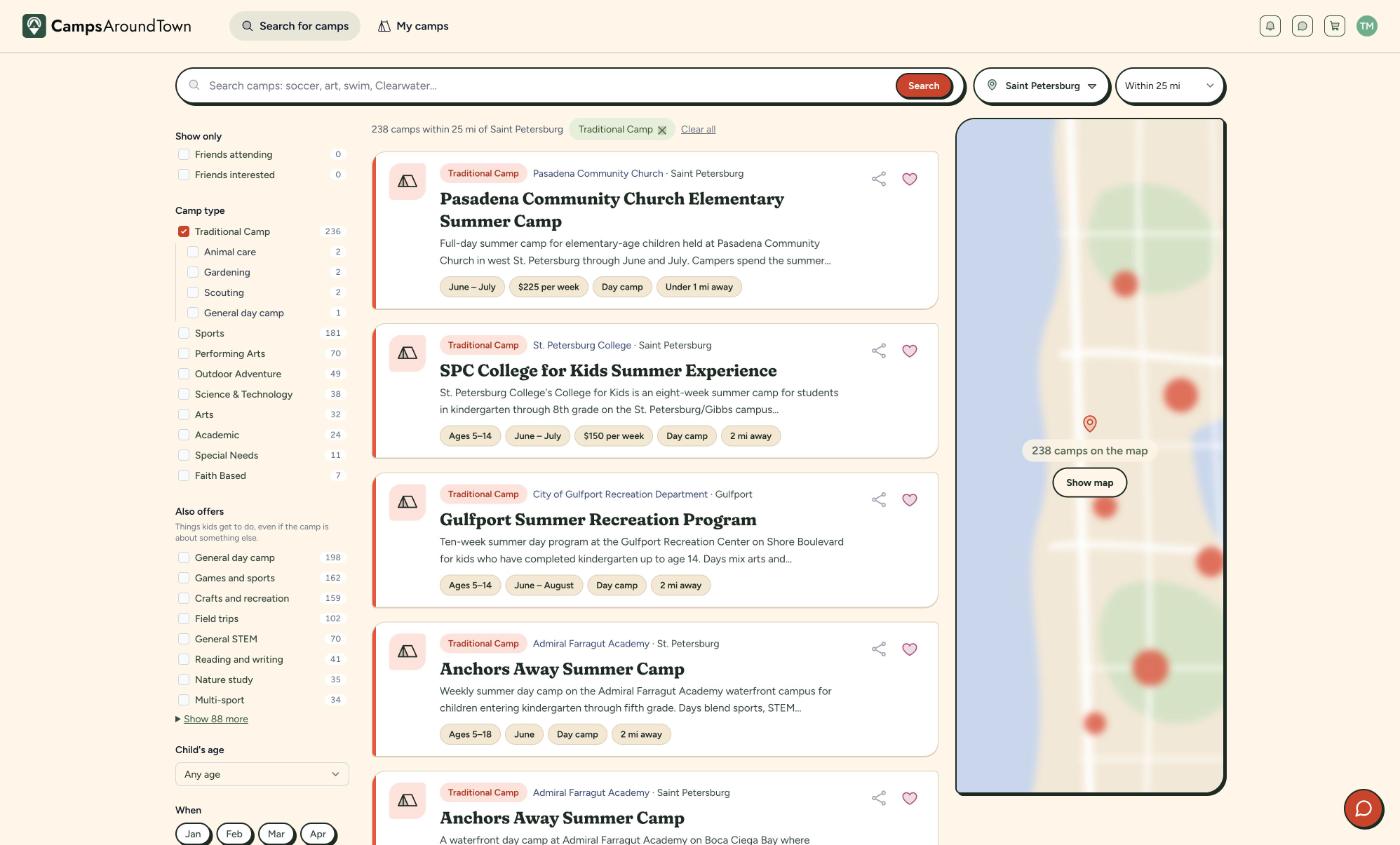This screenshot has height=845, width=1400.
Task: Click the Show map button
Action: (x=1090, y=483)
